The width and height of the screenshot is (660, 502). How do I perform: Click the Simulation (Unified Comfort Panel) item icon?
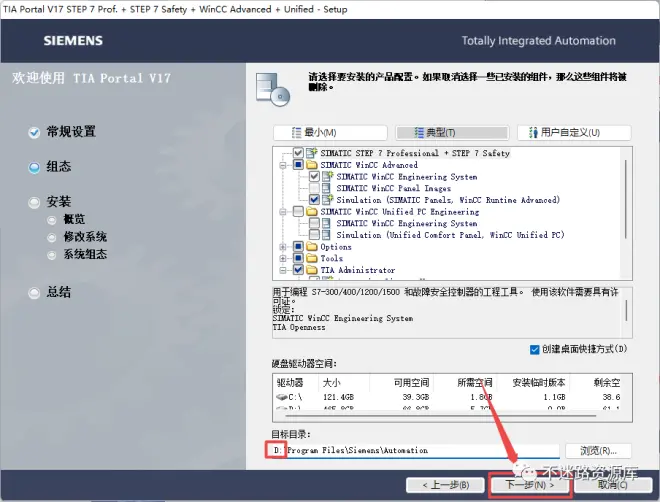[327, 234]
